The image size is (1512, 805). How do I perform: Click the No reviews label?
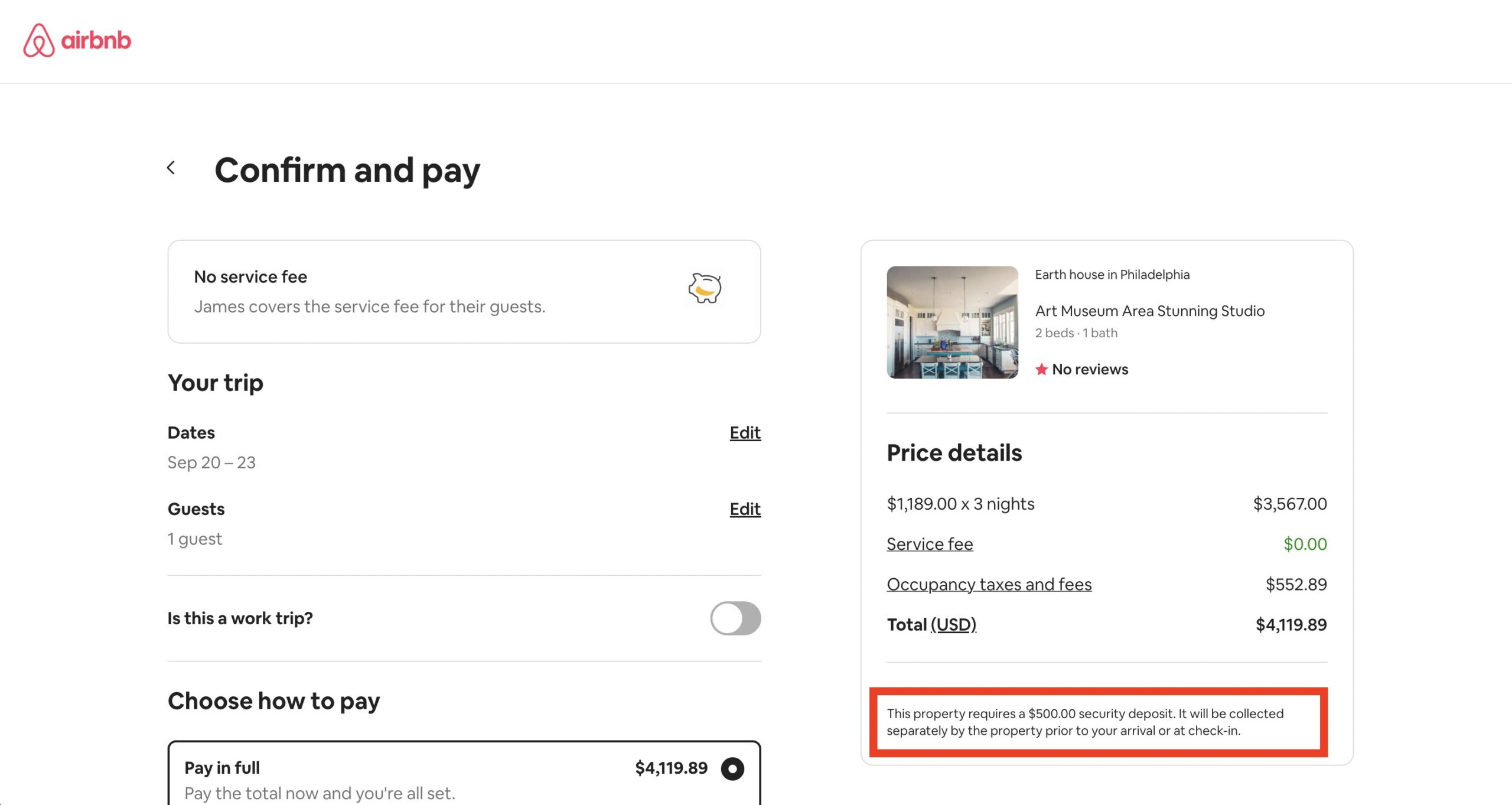pyautogui.click(x=1090, y=369)
